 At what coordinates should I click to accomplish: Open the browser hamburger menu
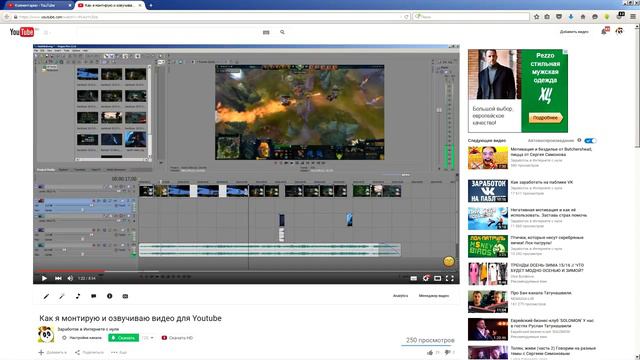click(633, 17)
